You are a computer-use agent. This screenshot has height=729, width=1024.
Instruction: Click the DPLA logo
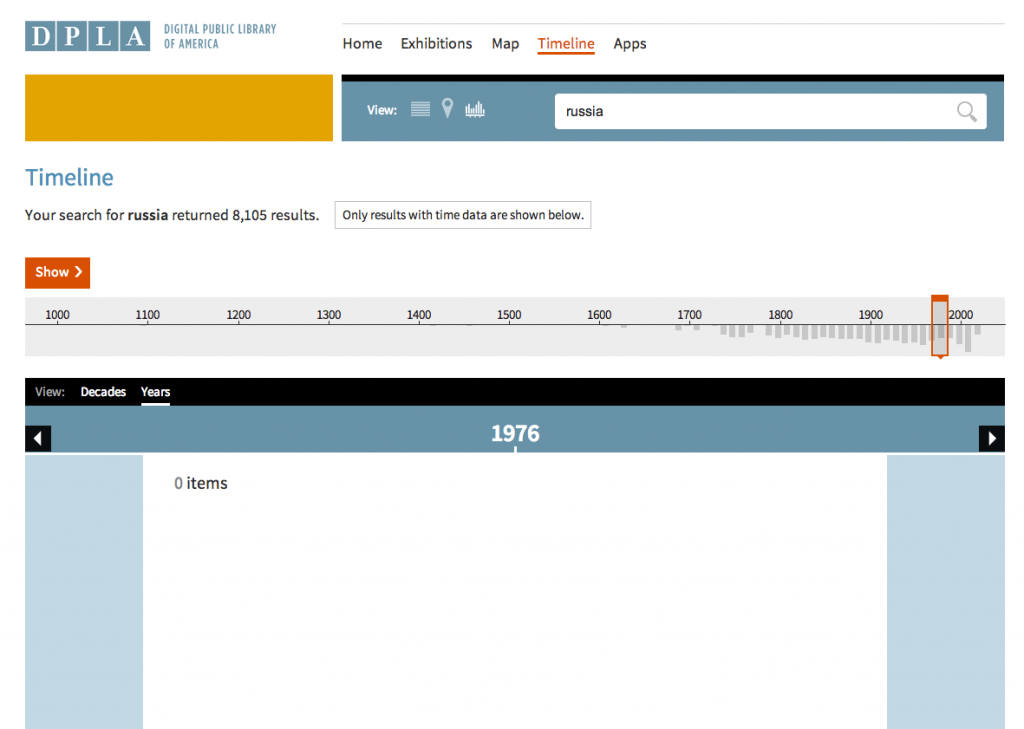[87, 36]
